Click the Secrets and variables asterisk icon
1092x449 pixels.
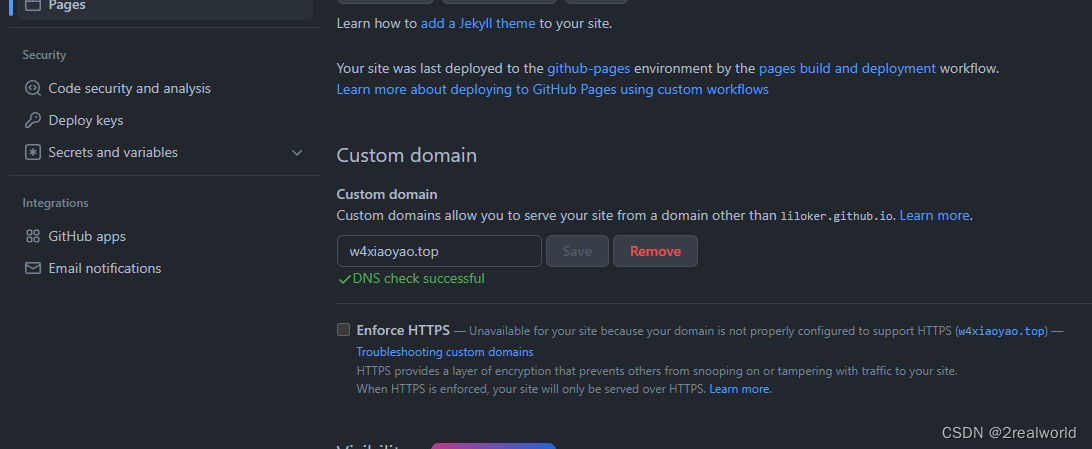coord(32,152)
